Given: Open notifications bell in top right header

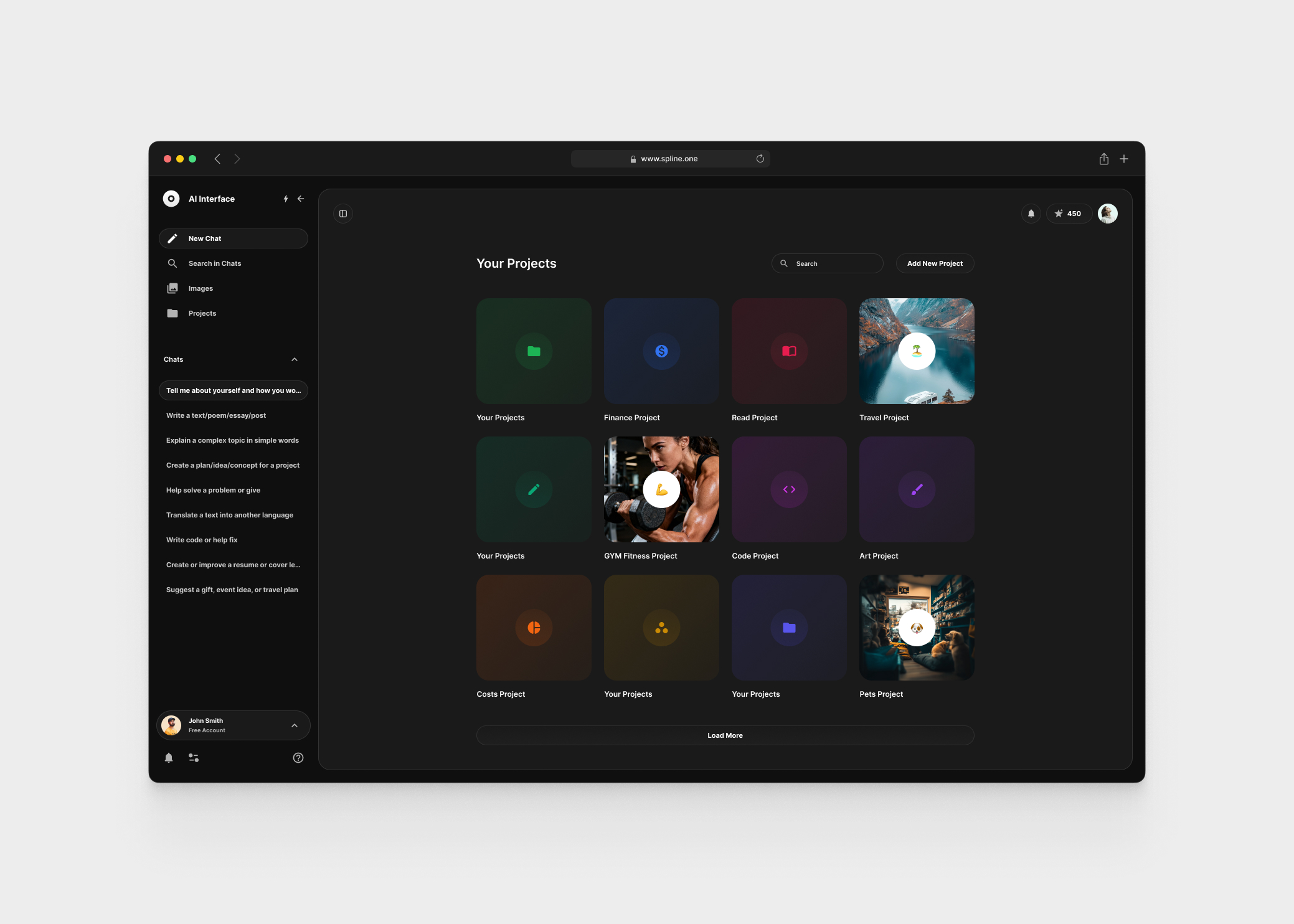Looking at the screenshot, I should (x=1031, y=214).
